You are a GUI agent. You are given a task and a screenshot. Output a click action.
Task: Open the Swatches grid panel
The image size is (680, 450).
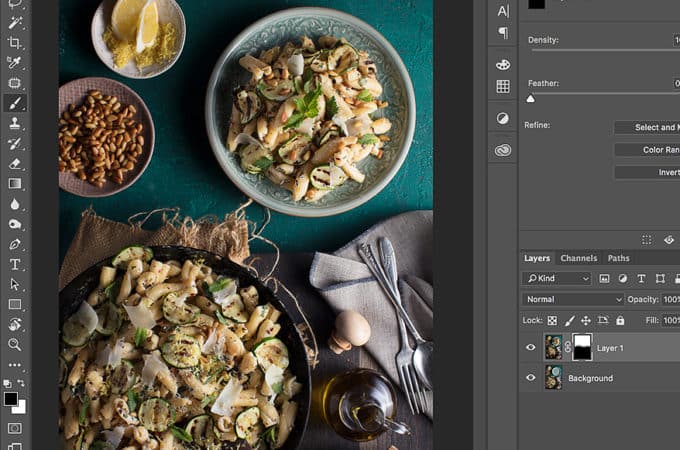click(503, 87)
